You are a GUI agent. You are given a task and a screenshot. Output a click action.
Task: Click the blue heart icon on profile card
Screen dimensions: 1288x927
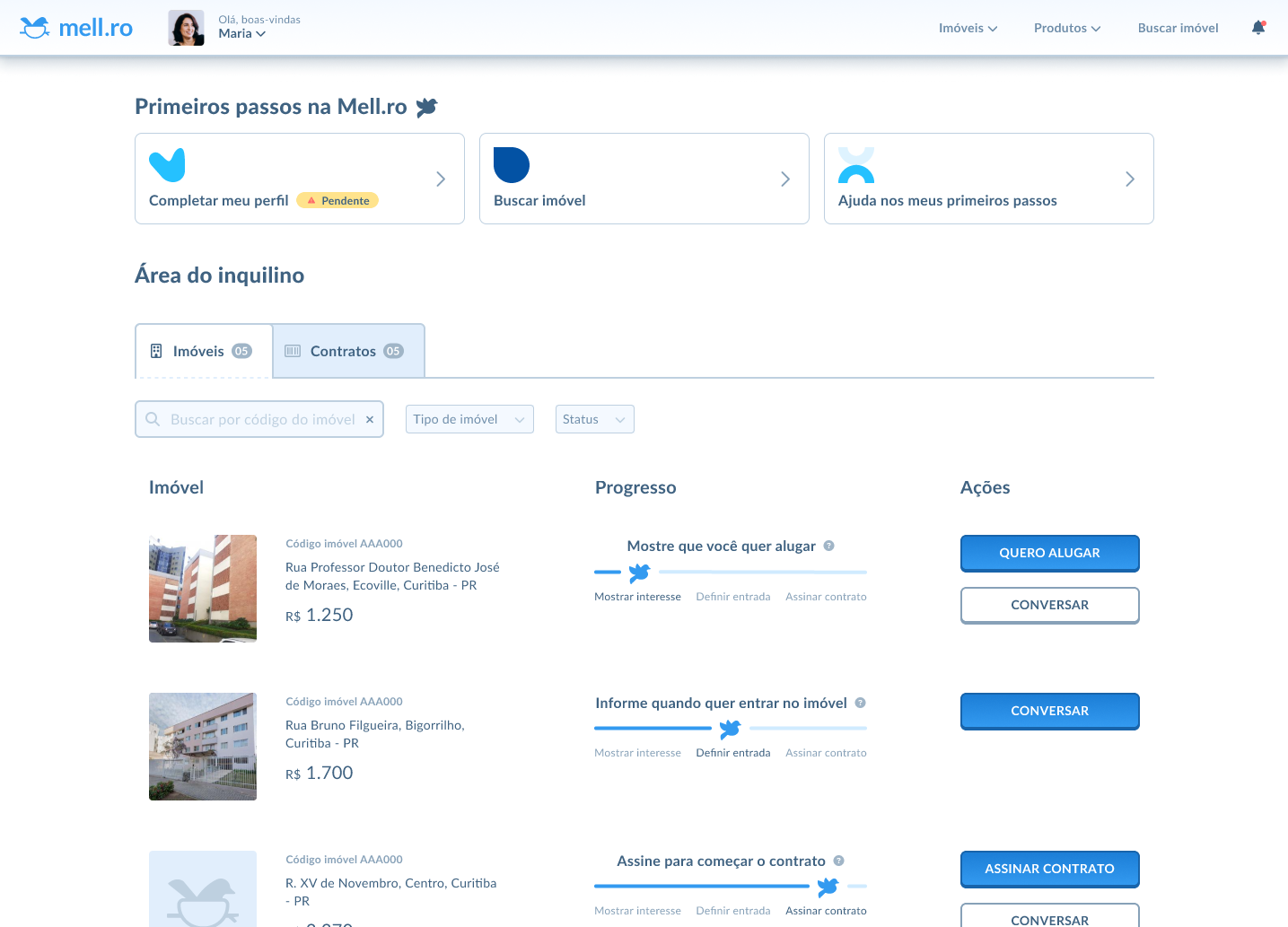coord(167,165)
